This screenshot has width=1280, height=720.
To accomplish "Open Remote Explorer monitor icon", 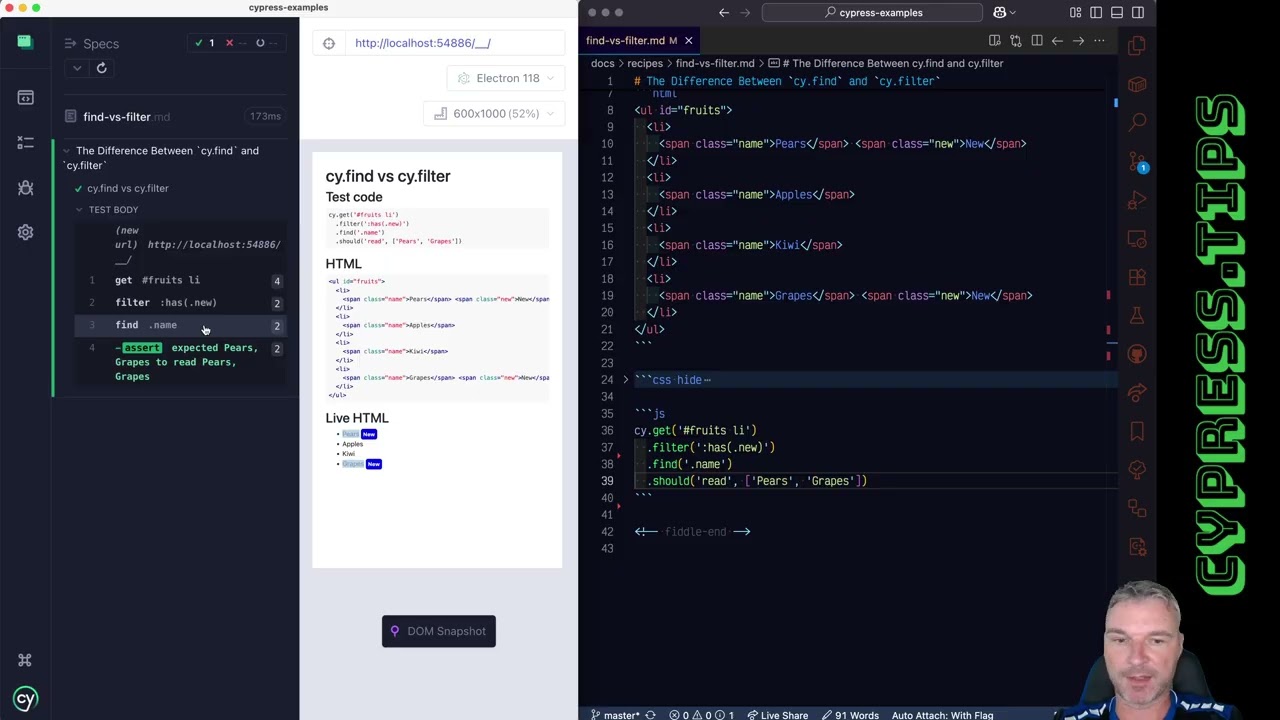I will pos(1137,240).
